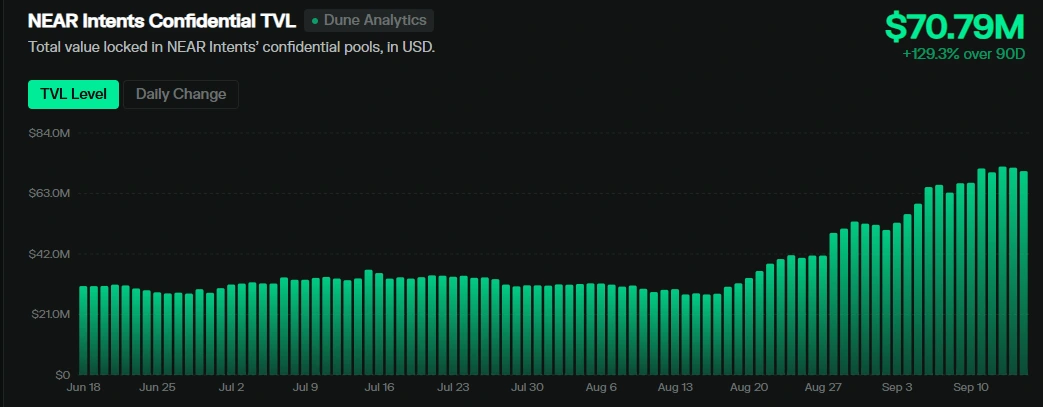This screenshot has height=407, width=1043.
Task: Click the Sep 10 x-axis date label
Action: [x=972, y=387]
